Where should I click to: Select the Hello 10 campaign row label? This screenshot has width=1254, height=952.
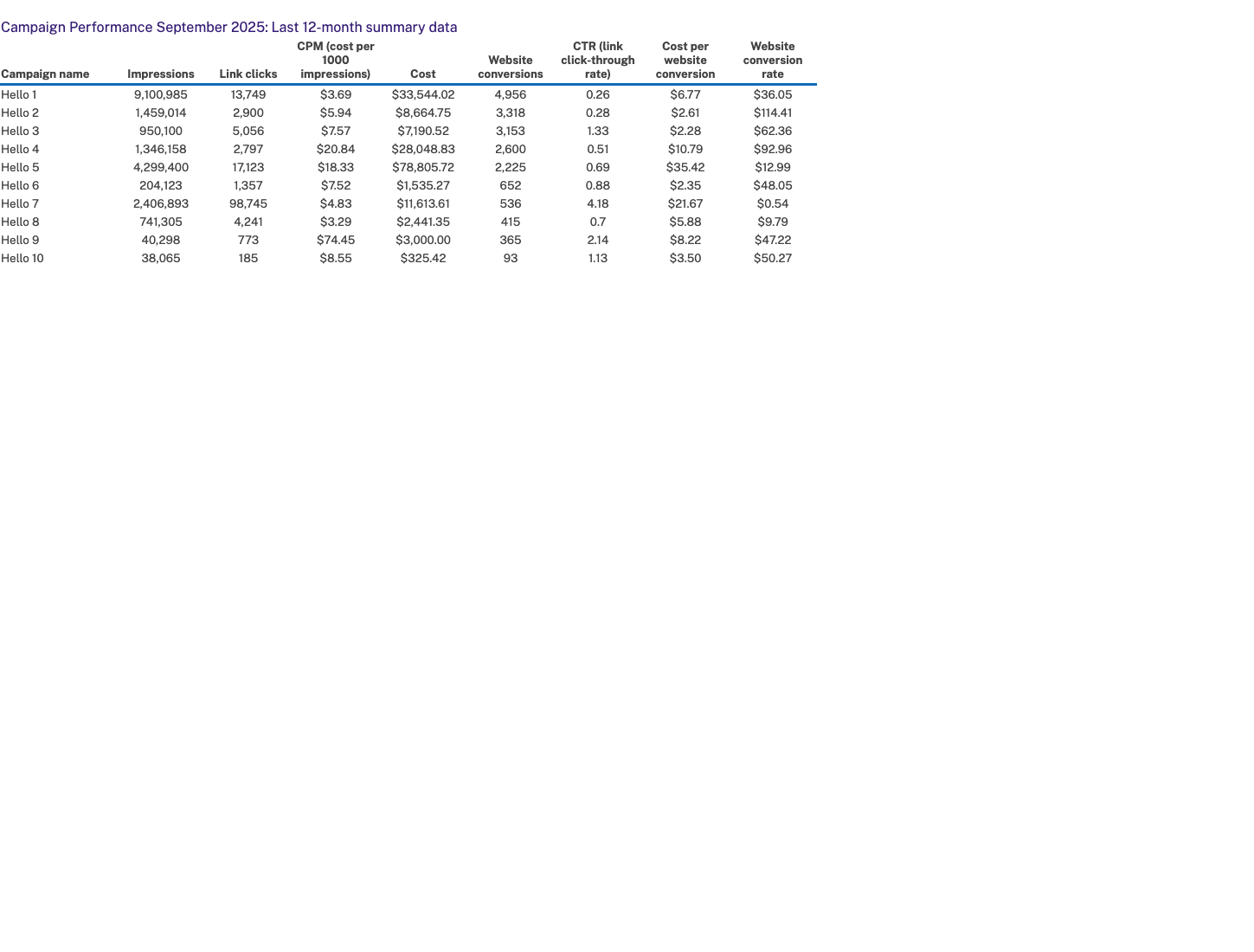point(23,259)
